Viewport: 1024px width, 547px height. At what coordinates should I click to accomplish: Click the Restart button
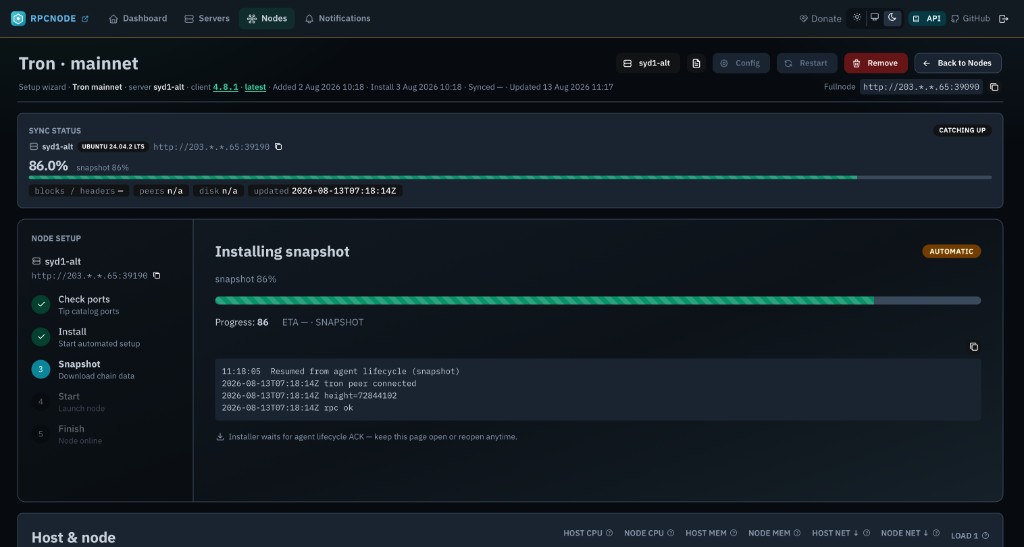point(807,63)
